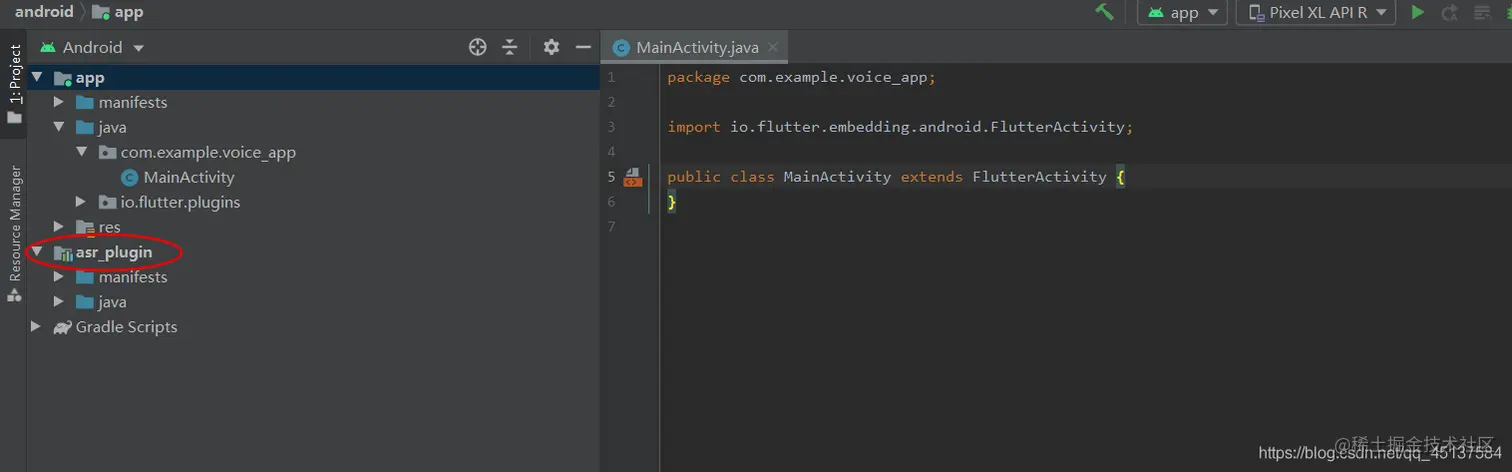Viewport: 1512px width, 472px height.
Task: Expand the io.flutter.plugins package arrow
Action: pos(82,202)
